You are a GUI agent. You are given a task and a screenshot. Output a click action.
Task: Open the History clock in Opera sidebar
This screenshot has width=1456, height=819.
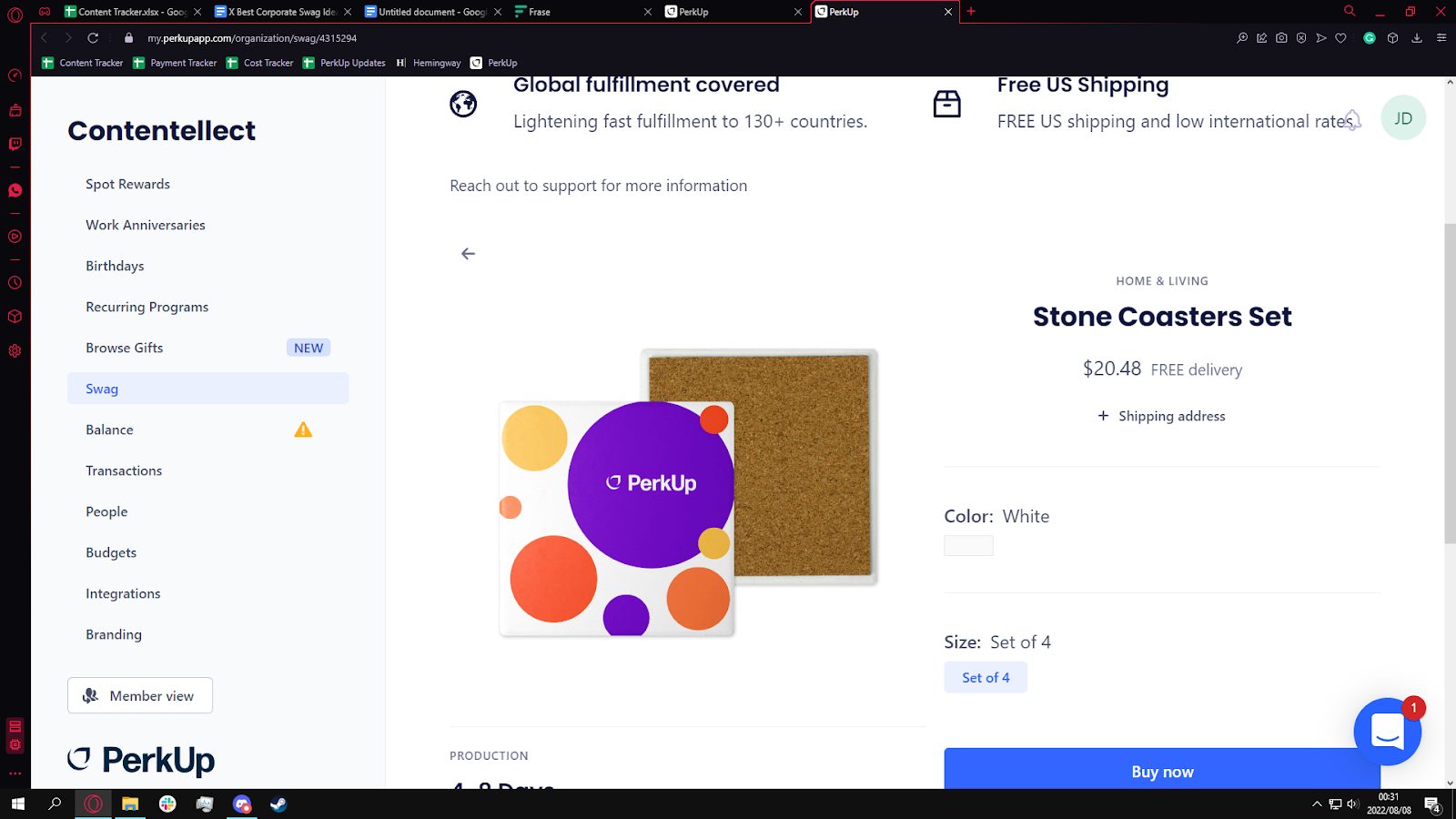point(15,283)
